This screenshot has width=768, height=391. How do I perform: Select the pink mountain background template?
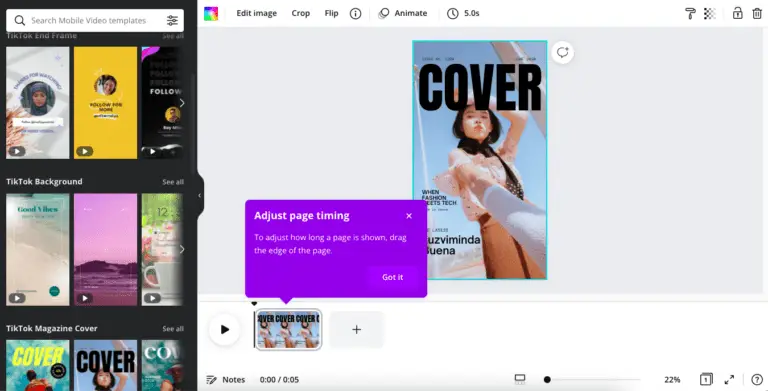pyautogui.click(x=105, y=249)
